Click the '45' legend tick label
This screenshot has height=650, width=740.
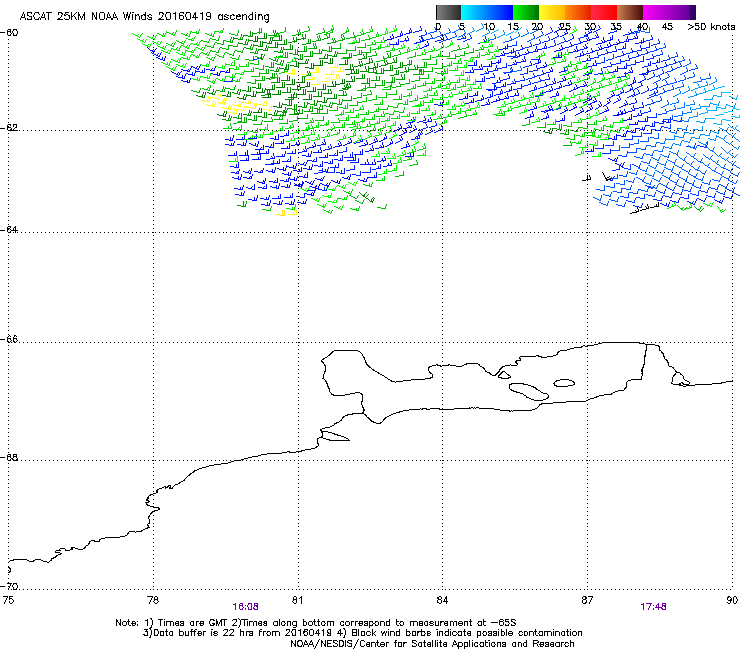667,26
